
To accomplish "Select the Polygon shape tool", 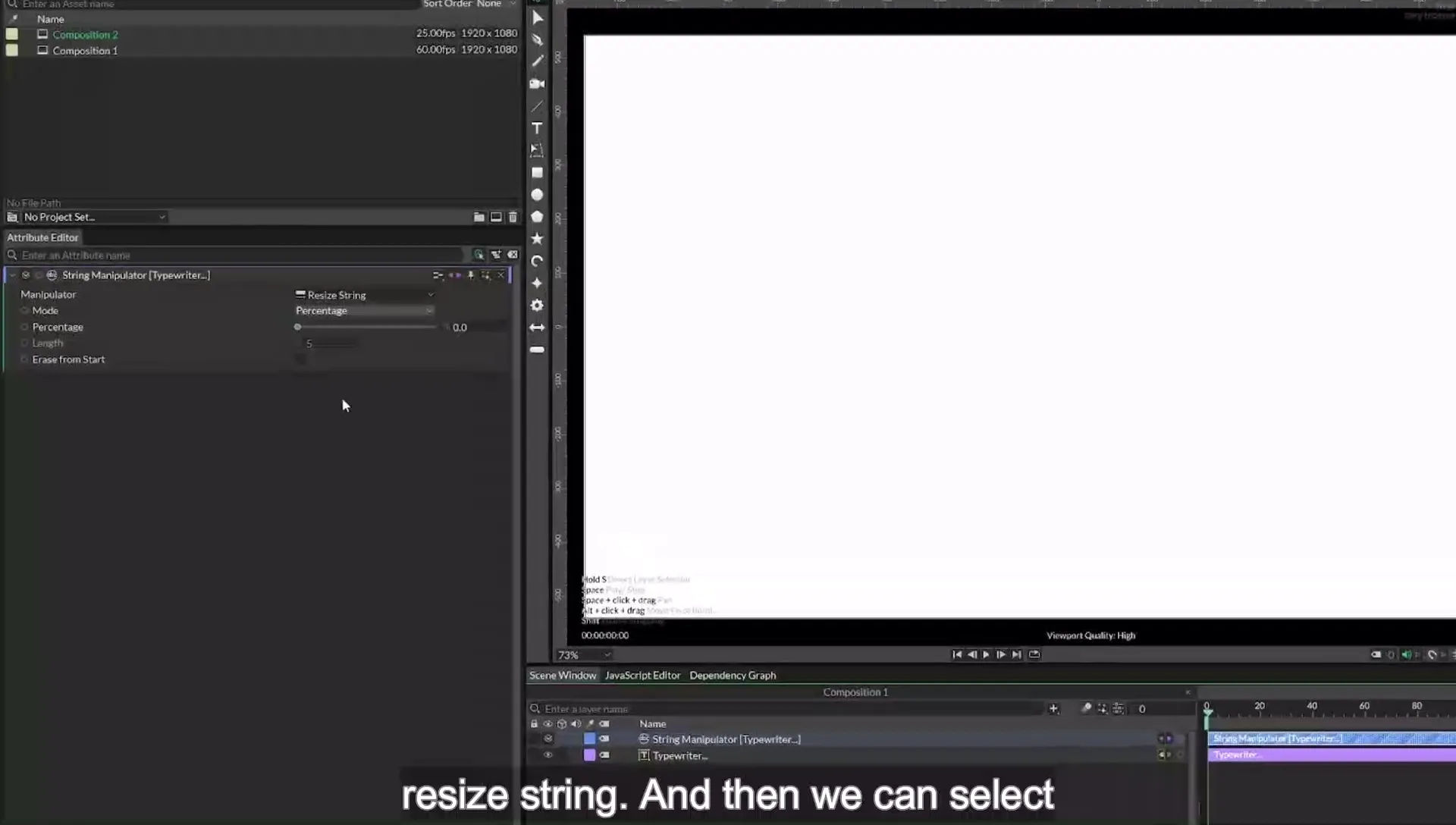I will [537, 217].
